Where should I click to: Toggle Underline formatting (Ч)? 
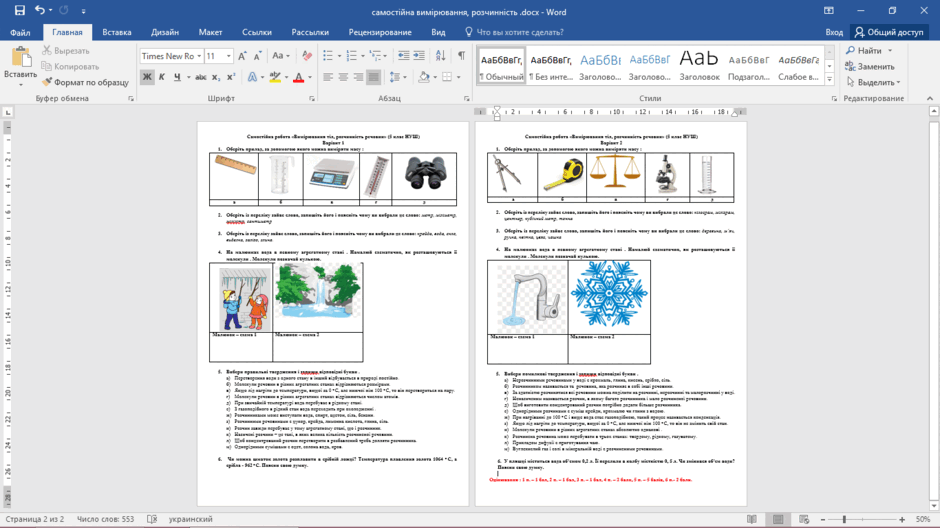(177, 77)
